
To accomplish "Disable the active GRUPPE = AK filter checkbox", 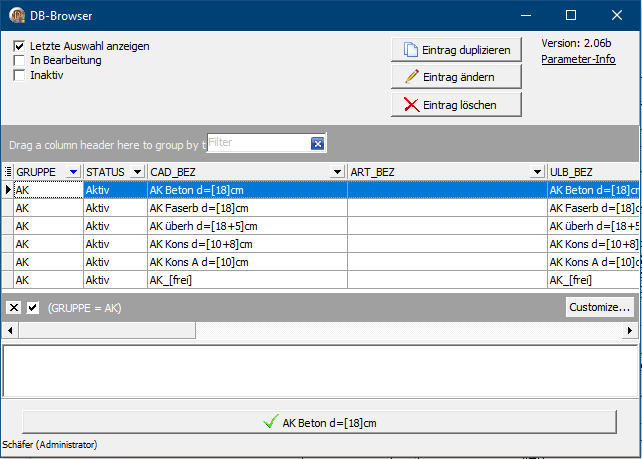I will (33, 308).
